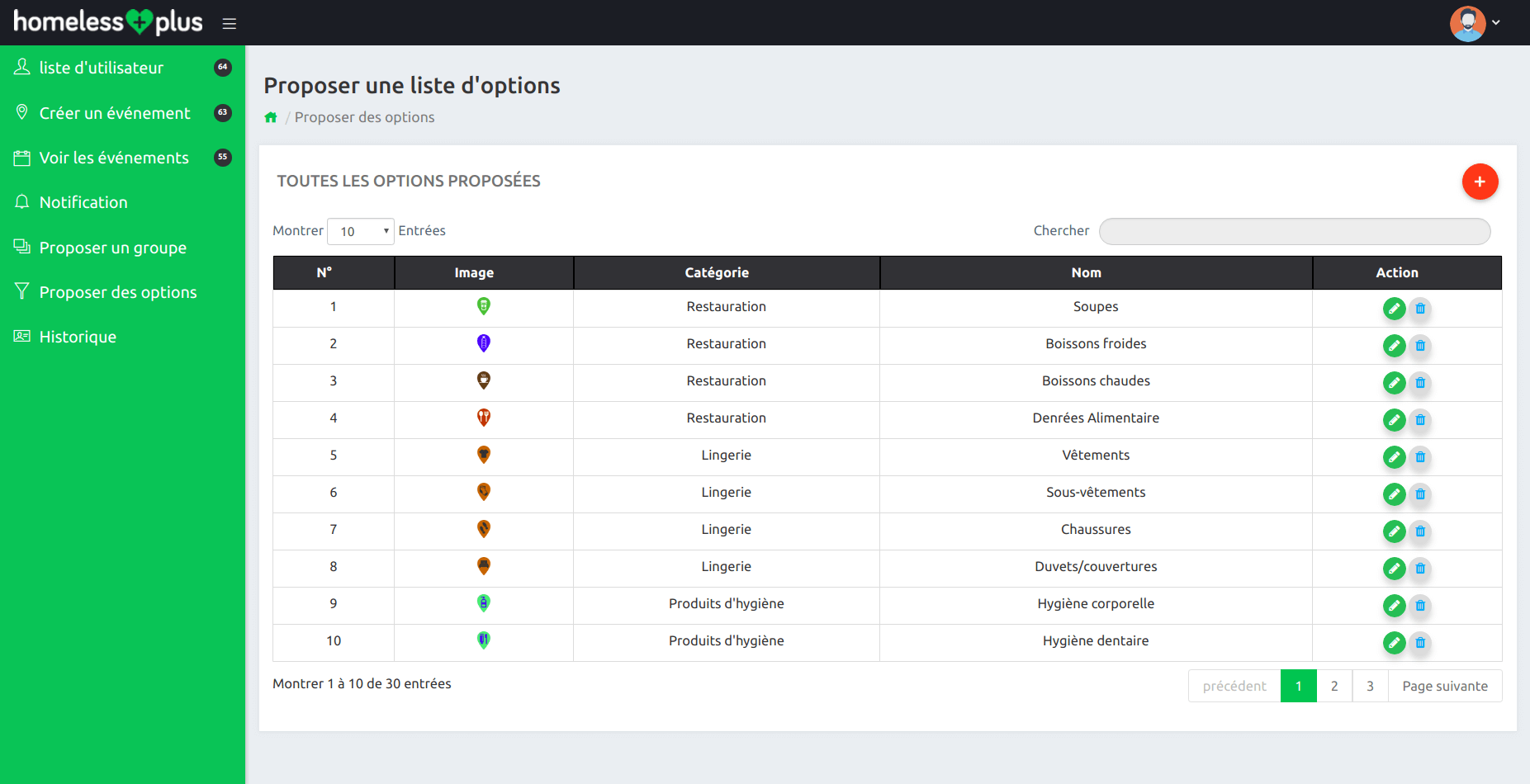The width and height of the screenshot is (1530, 784).
Task: Edit the Vêtements row with pencil icon
Action: [x=1394, y=457]
